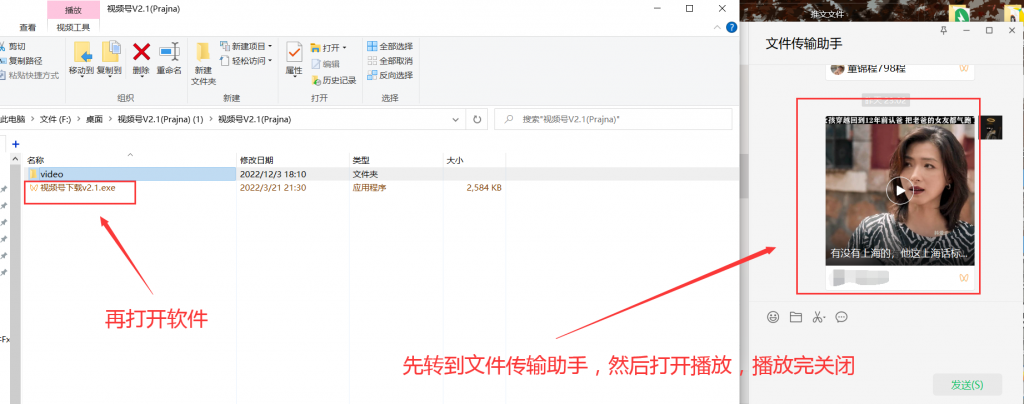Select the scissors screenshot icon
1024x404 pixels.
coord(818,317)
